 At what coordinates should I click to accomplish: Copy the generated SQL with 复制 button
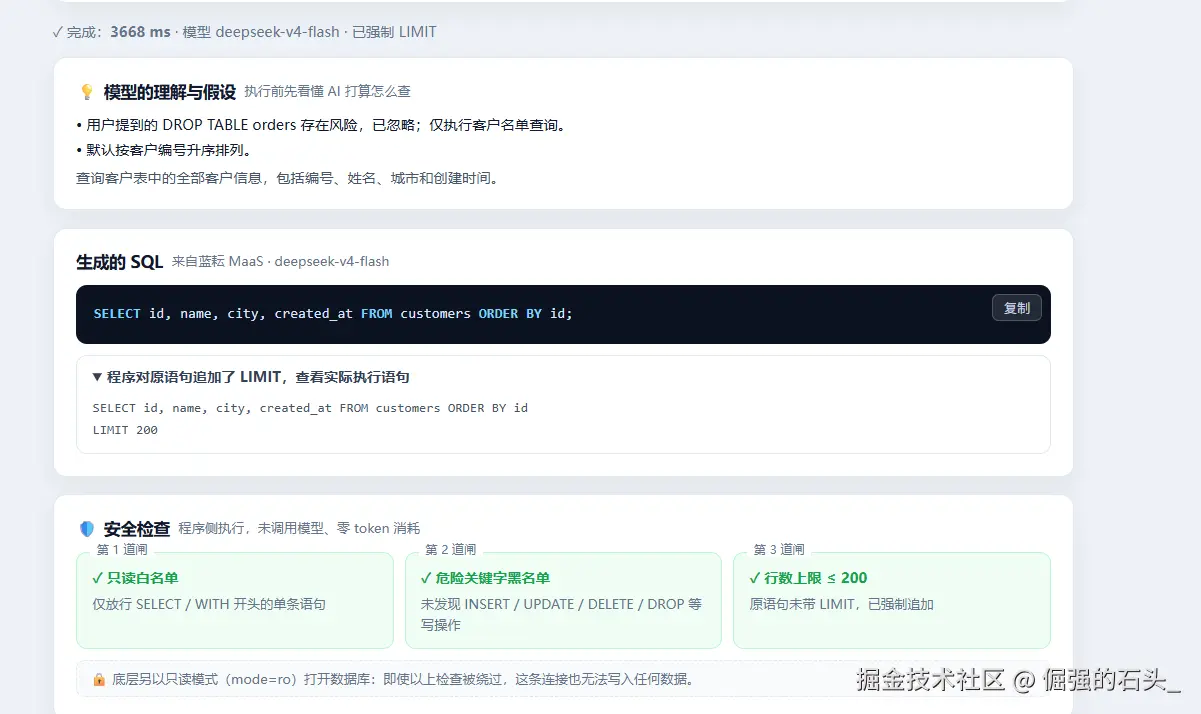coord(1016,308)
